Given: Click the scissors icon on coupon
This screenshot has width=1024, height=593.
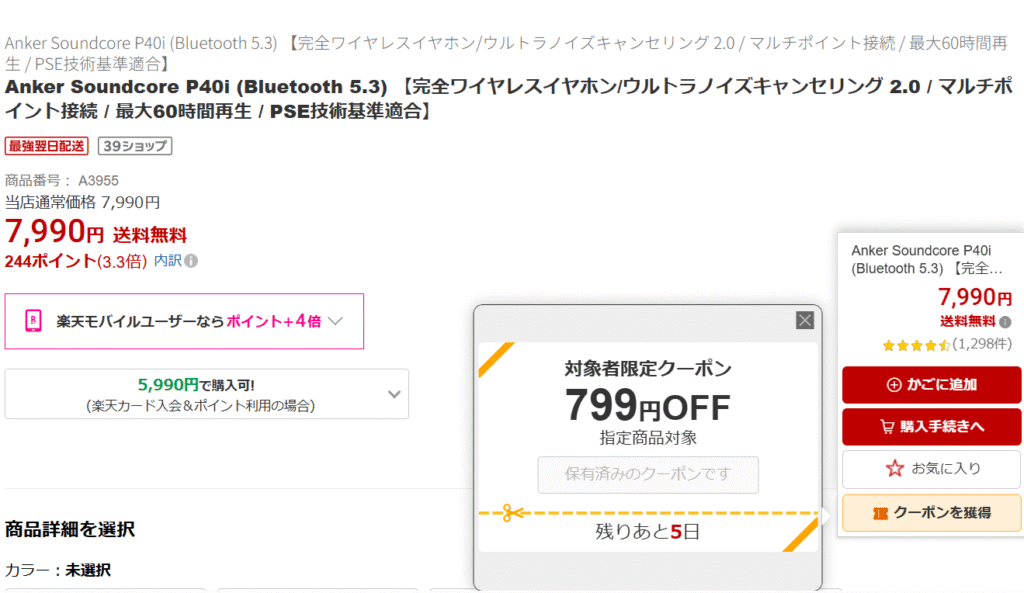Looking at the screenshot, I should [507, 513].
